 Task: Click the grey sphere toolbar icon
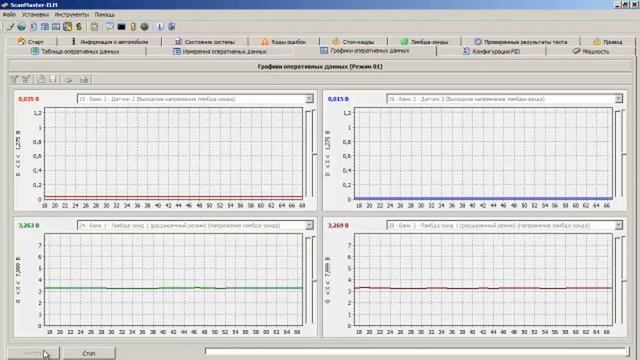click(144, 27)
